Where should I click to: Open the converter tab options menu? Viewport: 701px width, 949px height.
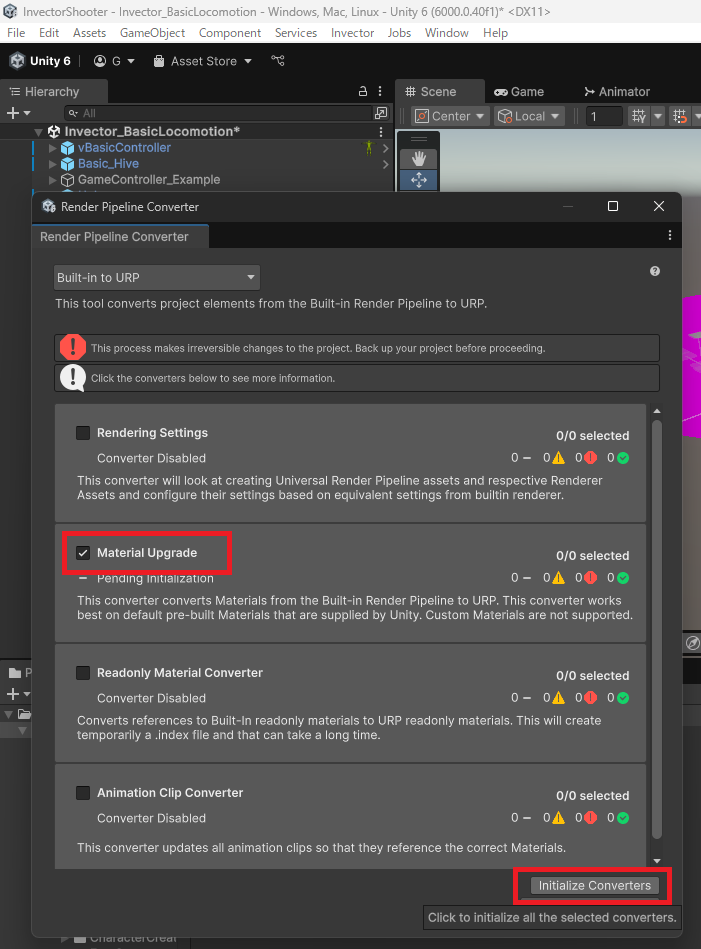(x=670, y=235)
